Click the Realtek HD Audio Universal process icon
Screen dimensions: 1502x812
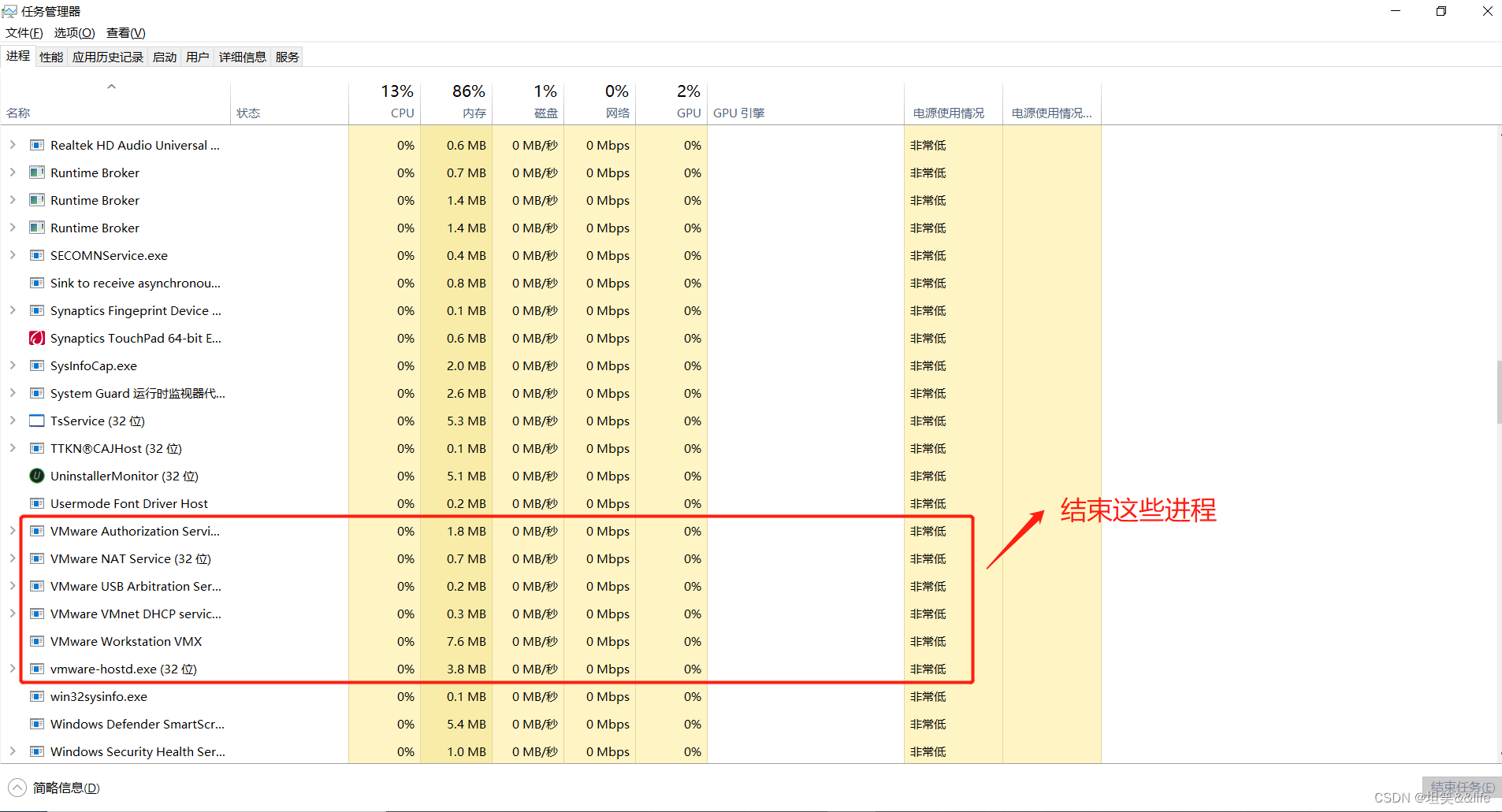[36, 145]
